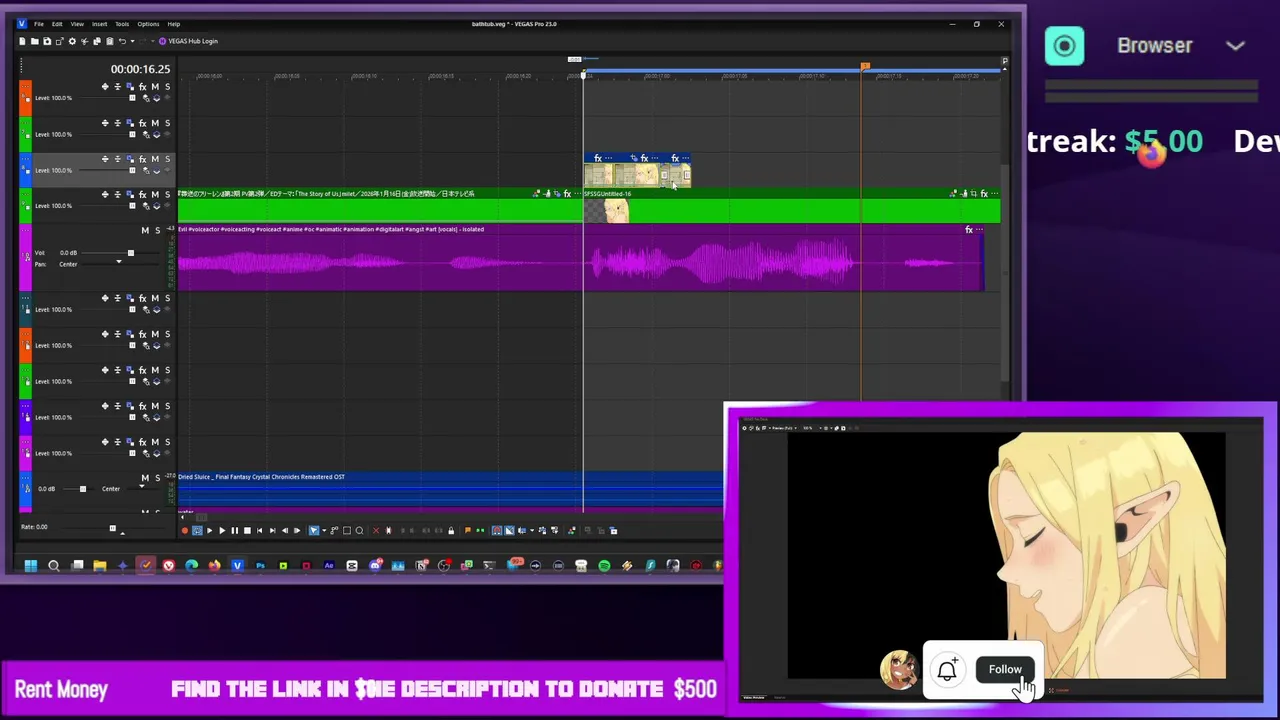Solo the first orange video track
This screenshot has width=1280, height=720.
point(167,87)
